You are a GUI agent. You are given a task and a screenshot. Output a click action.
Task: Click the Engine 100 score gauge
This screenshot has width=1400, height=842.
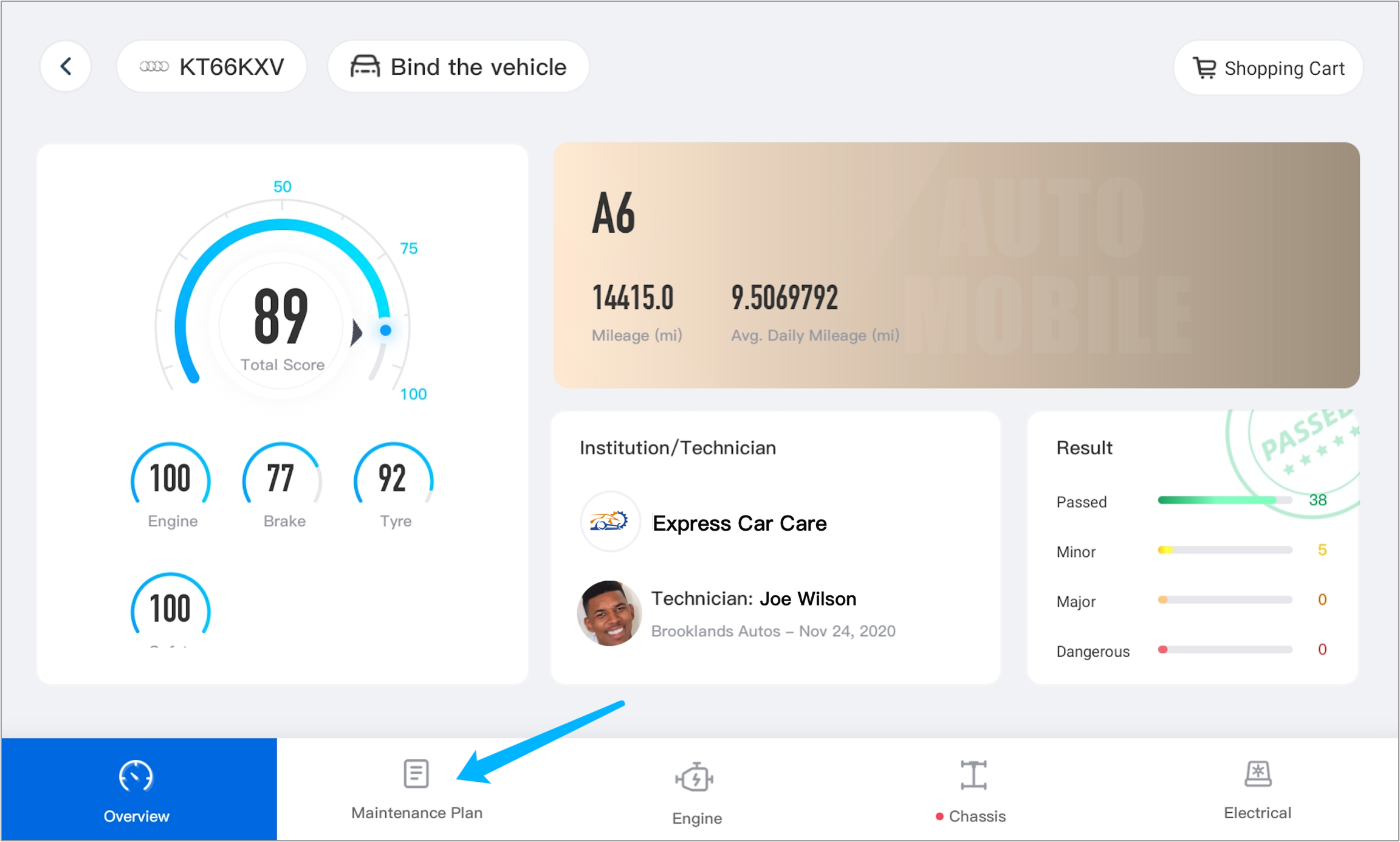tap(171, 478)
